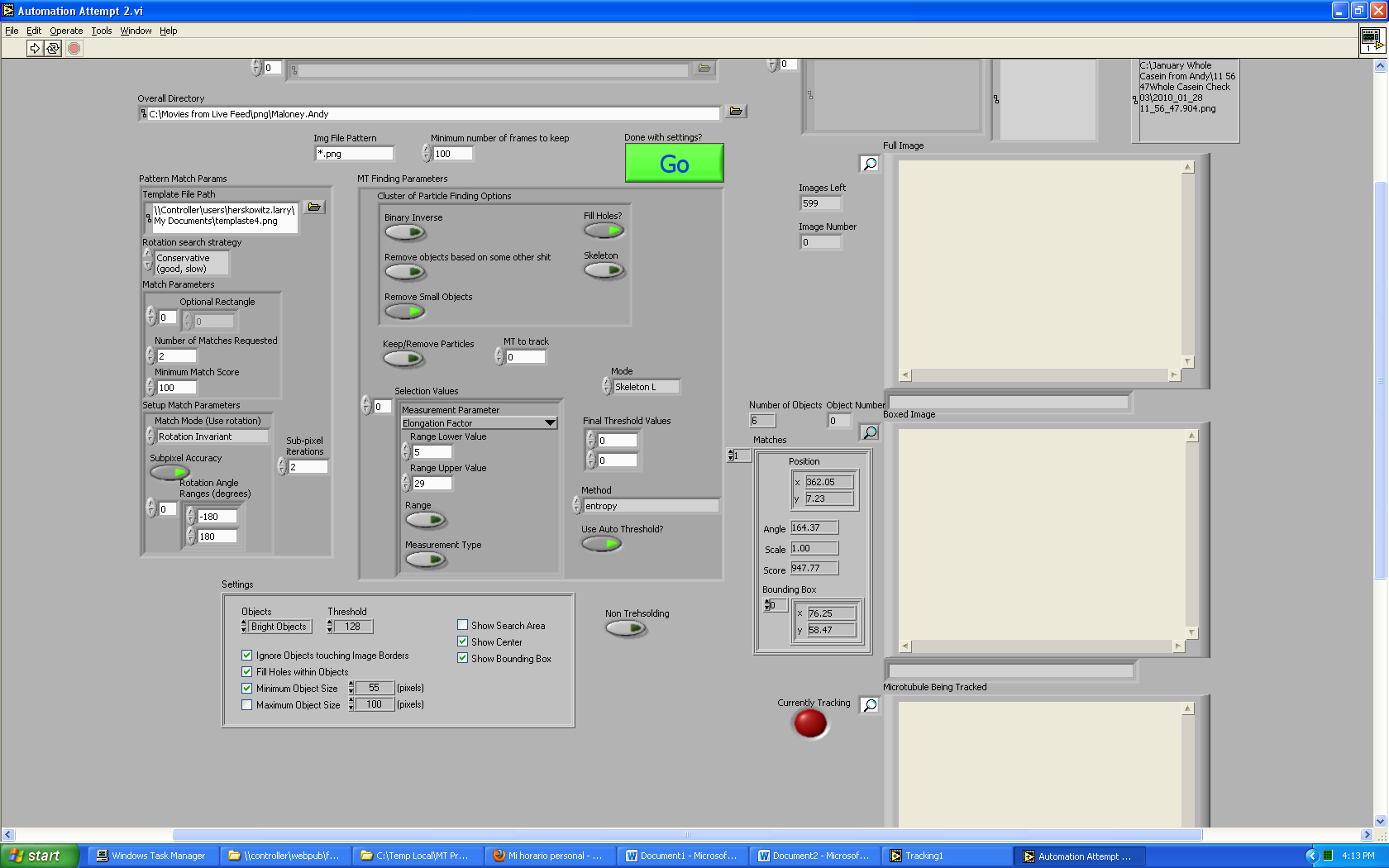Enable the Show Search Area checkbox
Screen dimensions: 1389x868
463,626
